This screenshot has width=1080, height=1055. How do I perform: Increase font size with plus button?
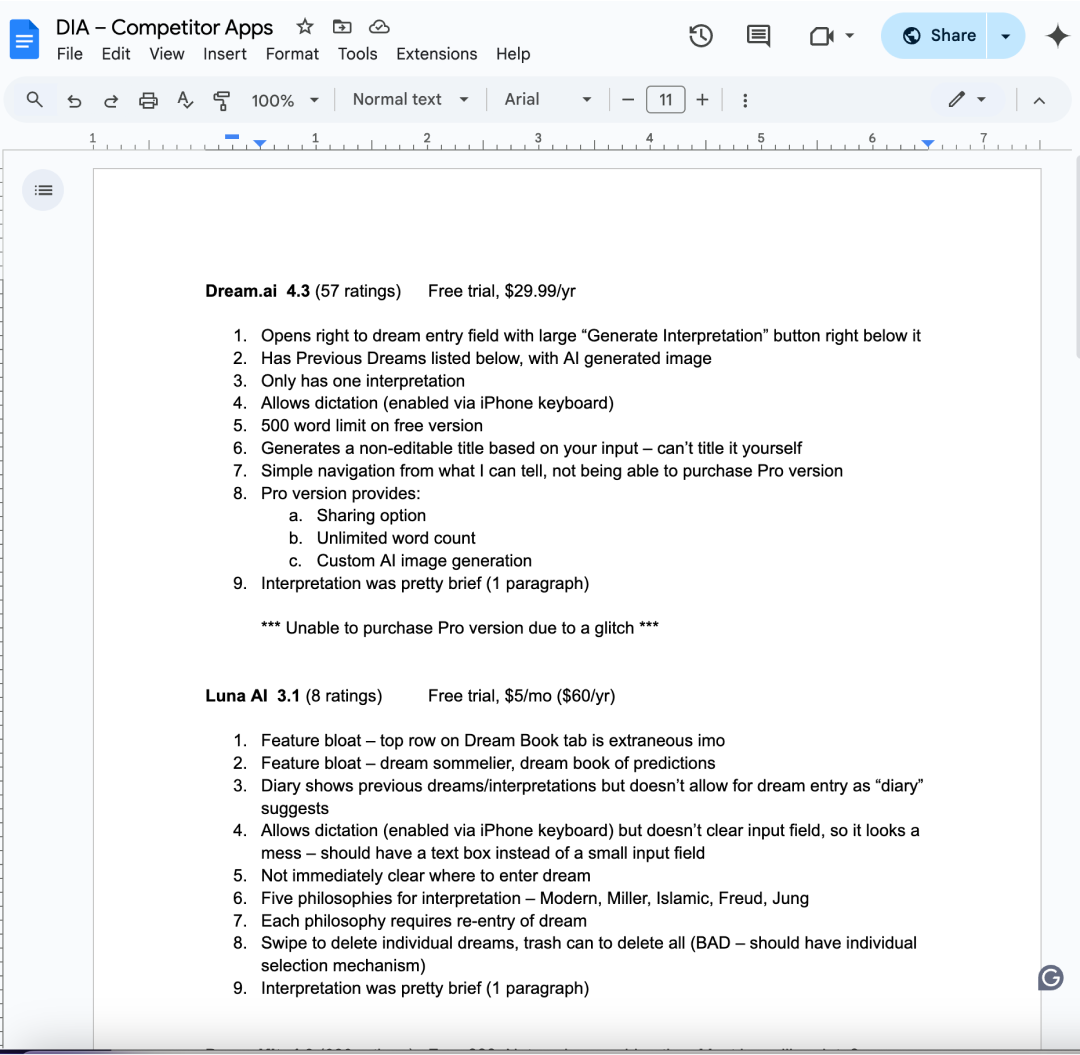[702, 100]
